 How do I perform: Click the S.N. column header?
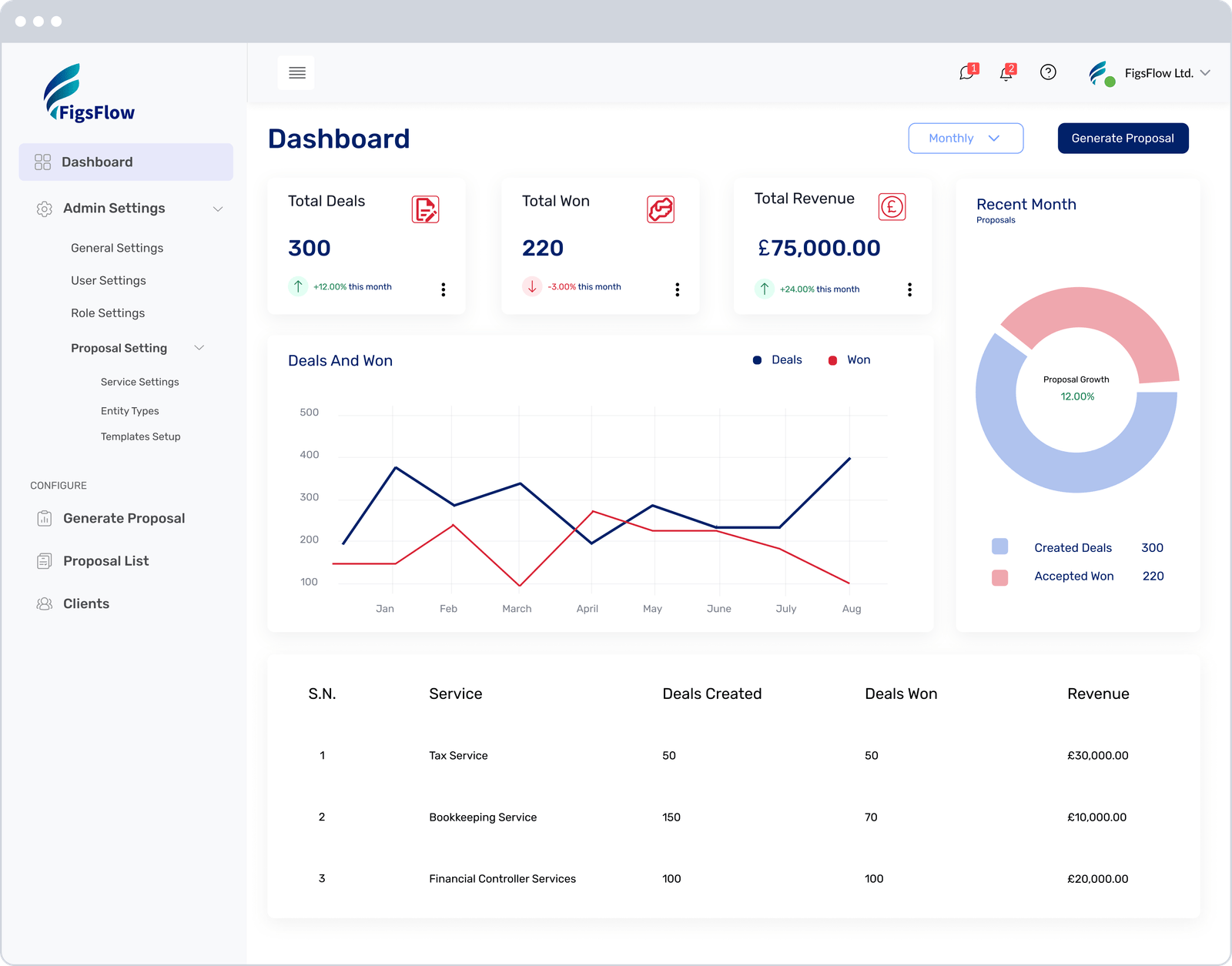[x=322, y=694]
